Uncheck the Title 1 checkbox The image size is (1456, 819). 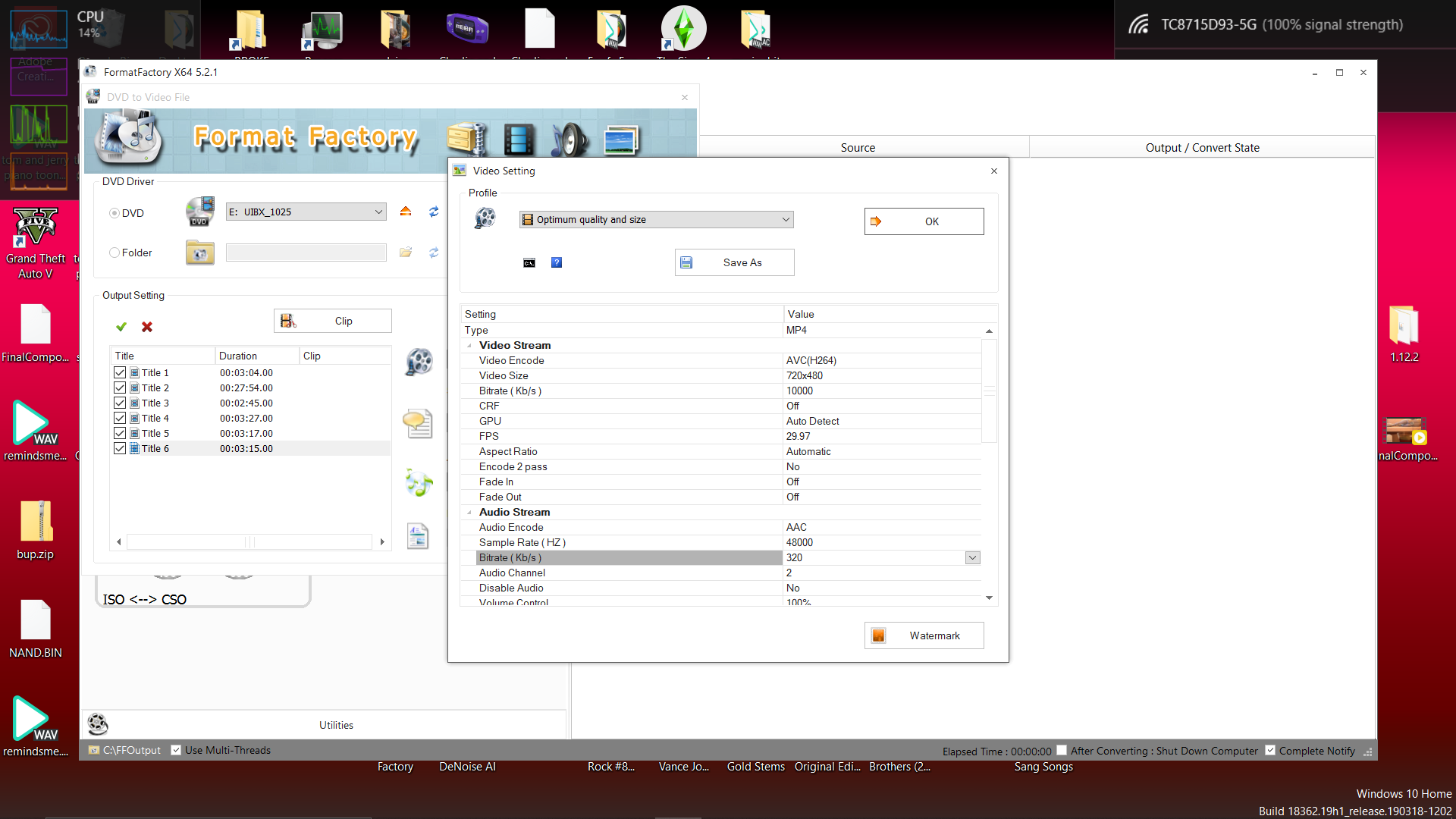[x=120, y=372]
